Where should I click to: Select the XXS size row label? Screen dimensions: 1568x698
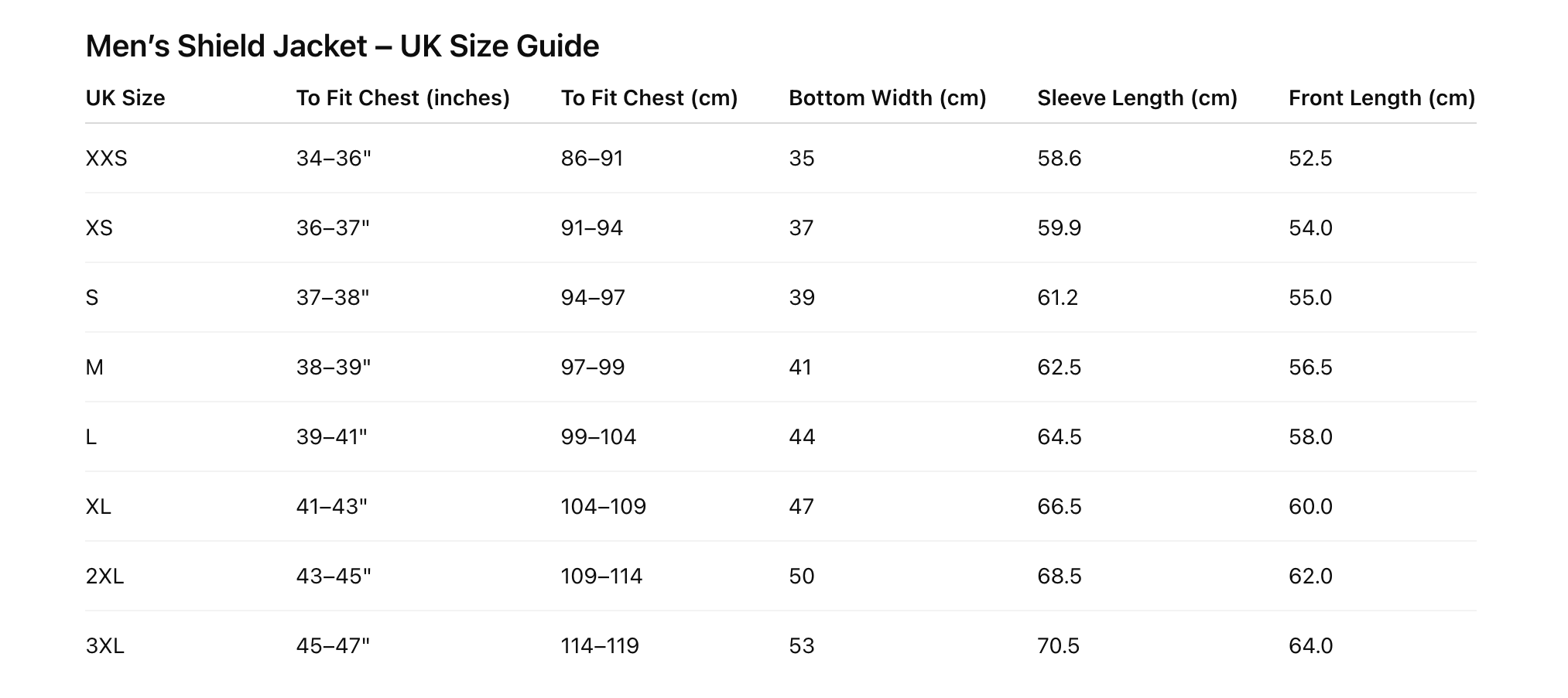click(x=107, y=159)
